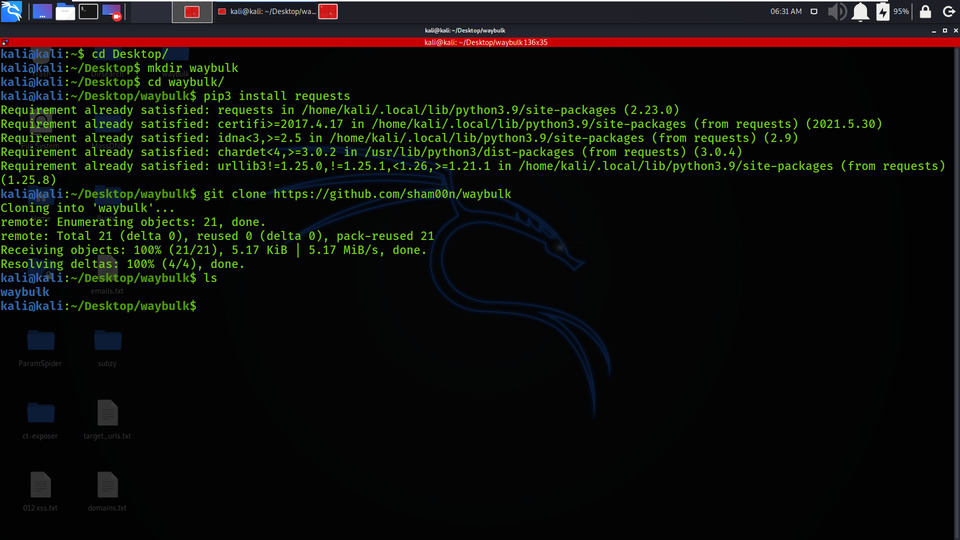Click the terminal icon left of red title bar
This screenshot has height=540, width=960.
pos(5,42)
